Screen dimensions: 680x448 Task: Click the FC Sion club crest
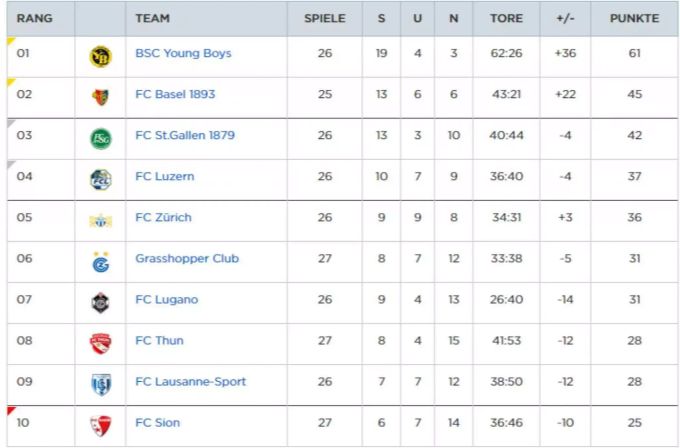(101, 425)
